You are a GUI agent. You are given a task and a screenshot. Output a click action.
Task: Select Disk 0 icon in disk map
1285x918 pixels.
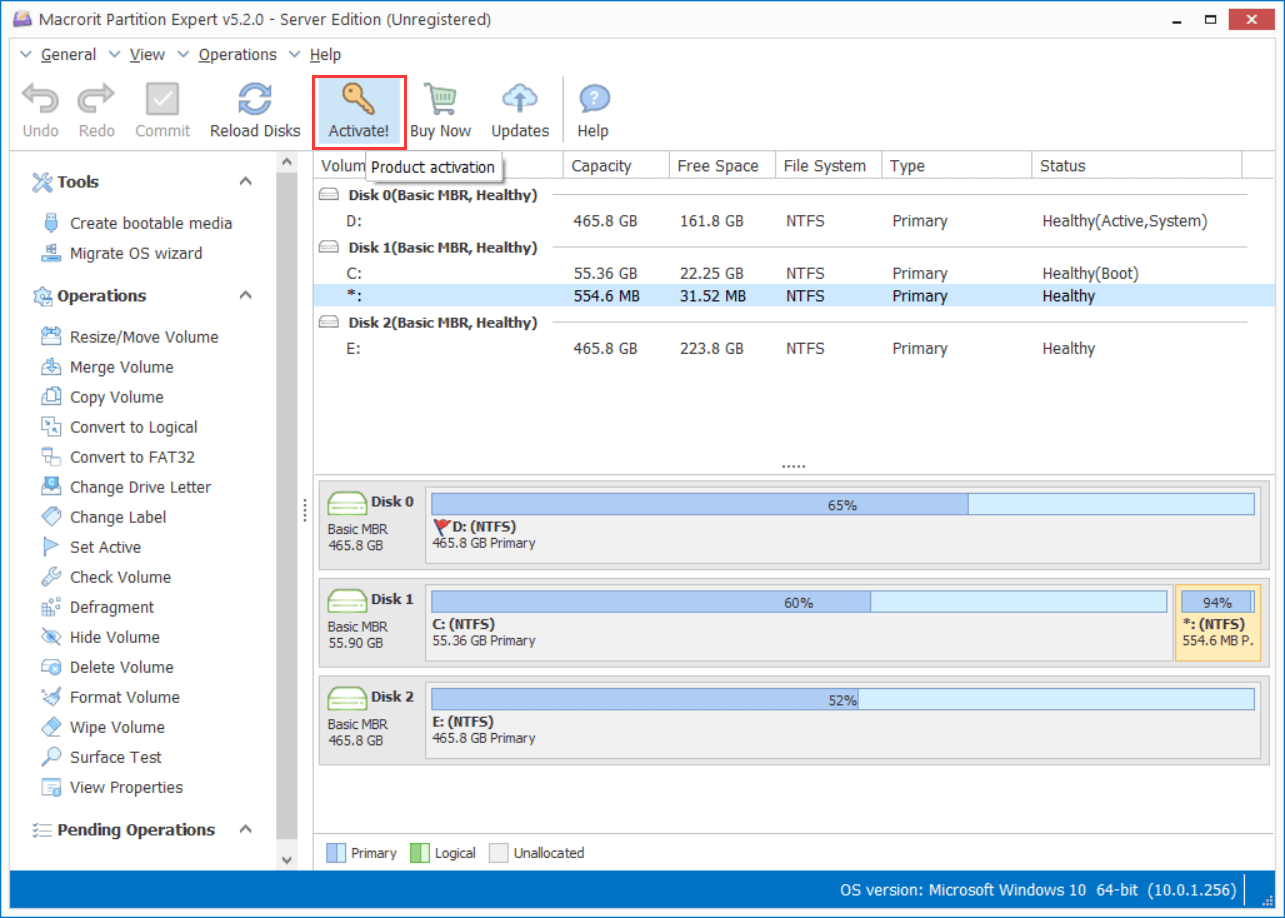coord(348,504)
